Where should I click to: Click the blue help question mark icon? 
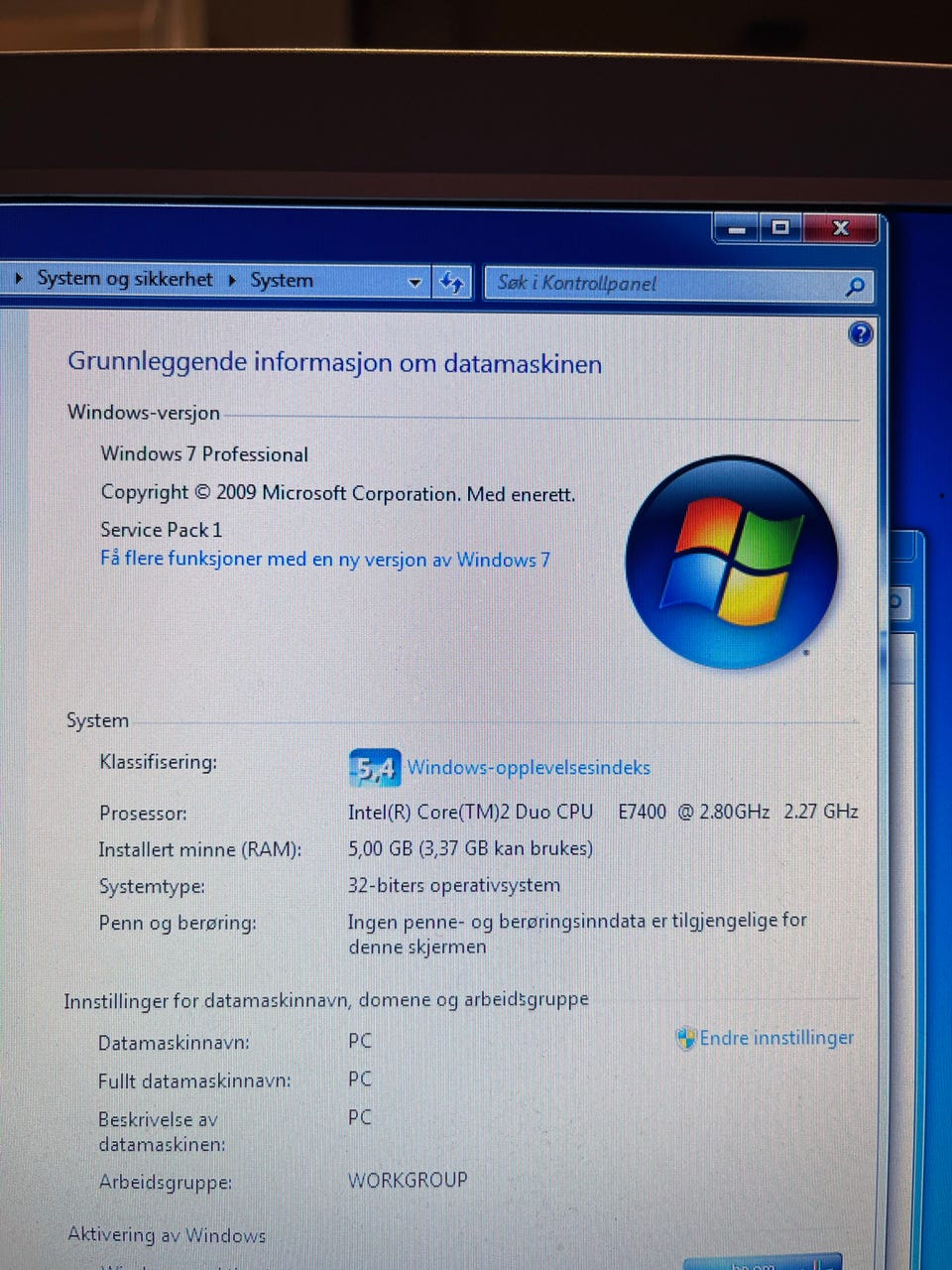[x=861, y=333]
